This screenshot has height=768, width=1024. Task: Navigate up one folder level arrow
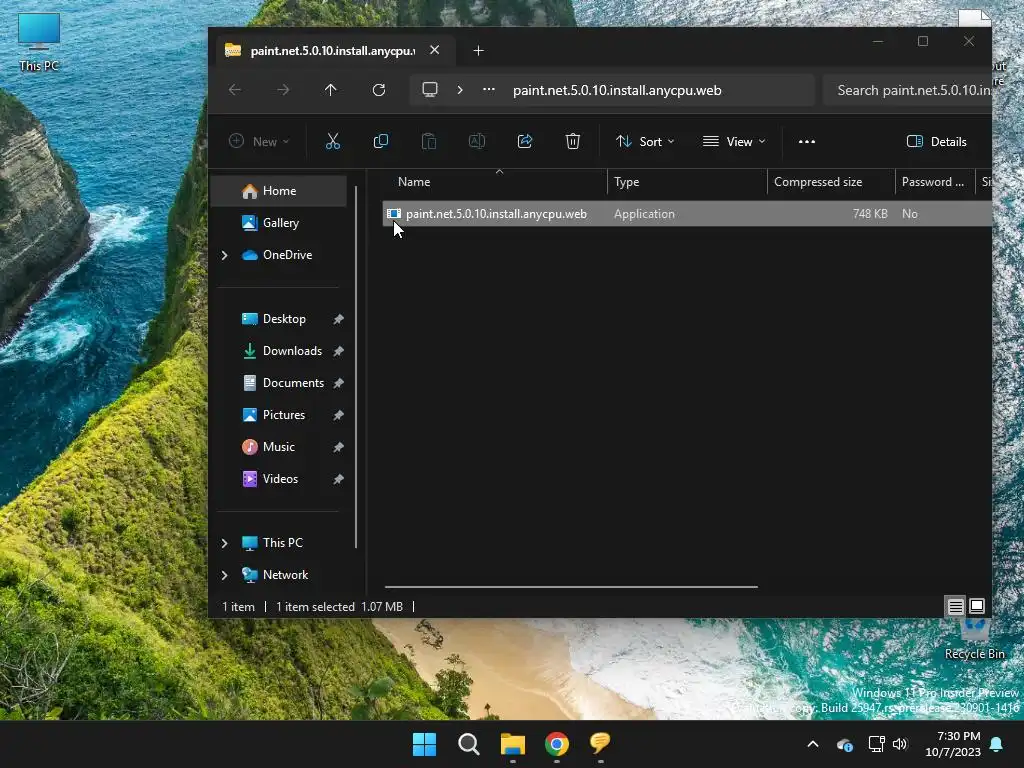pyautogui.click(x=330, y=90)
